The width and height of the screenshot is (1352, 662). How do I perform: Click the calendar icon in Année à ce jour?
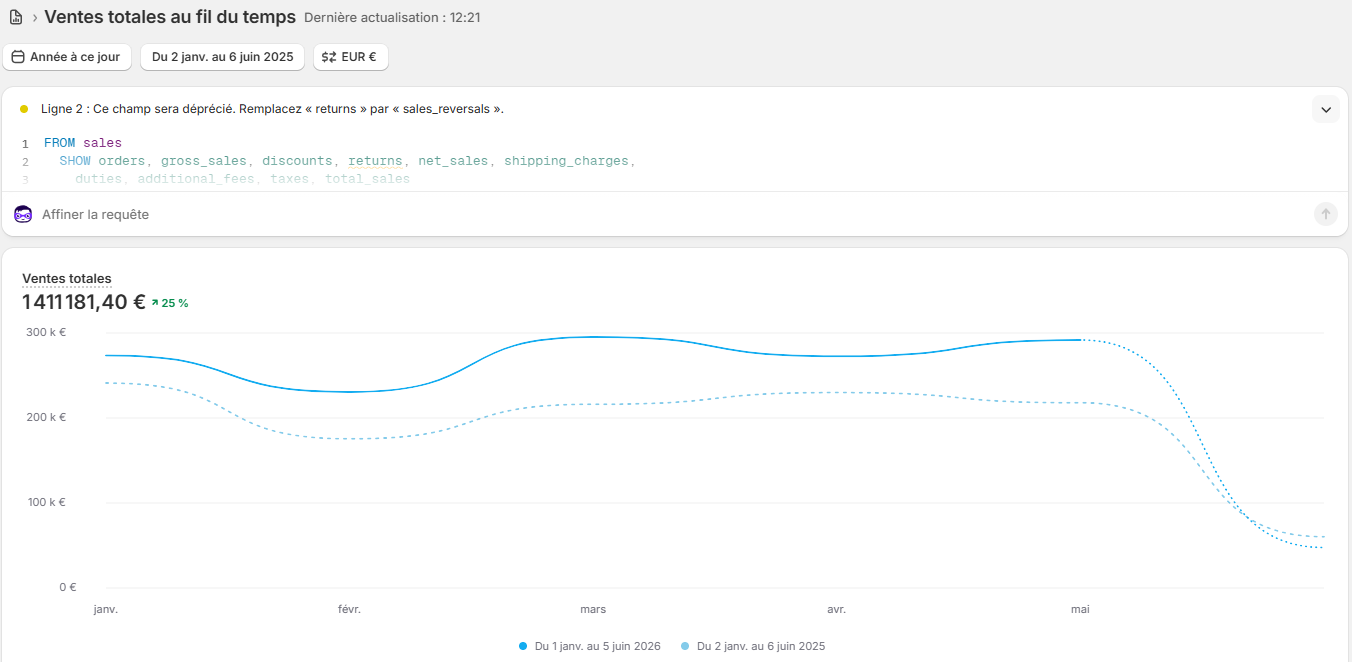tap(18, 57)
